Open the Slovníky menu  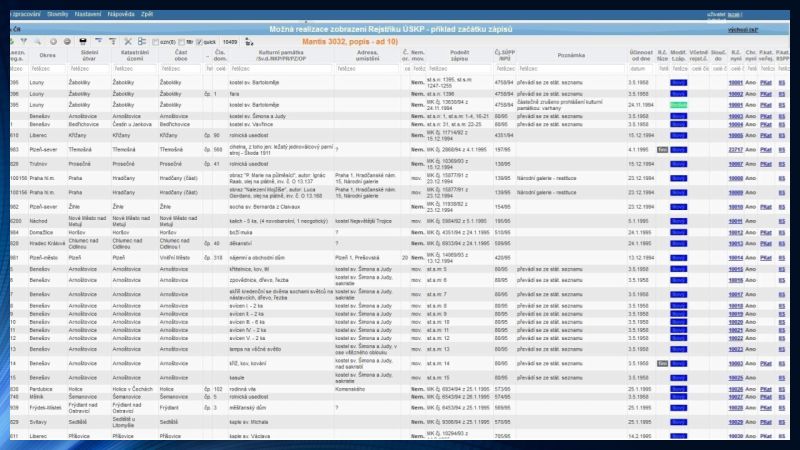click(x=58, y=14)
